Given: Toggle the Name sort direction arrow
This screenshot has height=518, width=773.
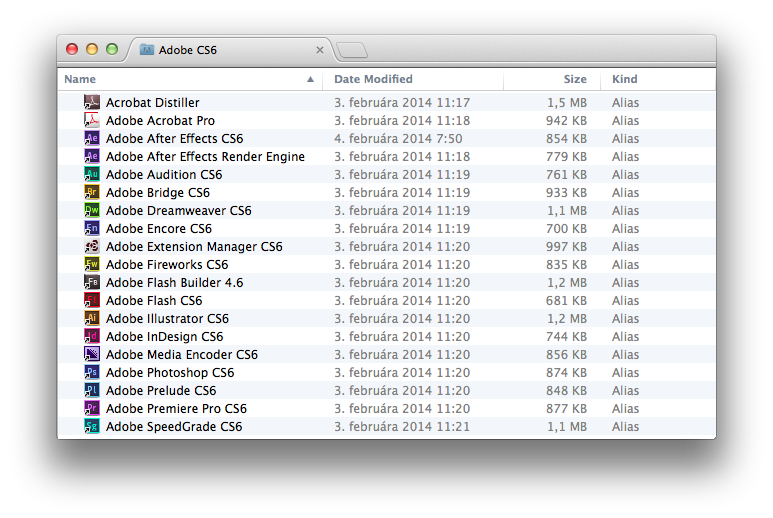Looking at the screenshot, I should click(x=310, y=79).
